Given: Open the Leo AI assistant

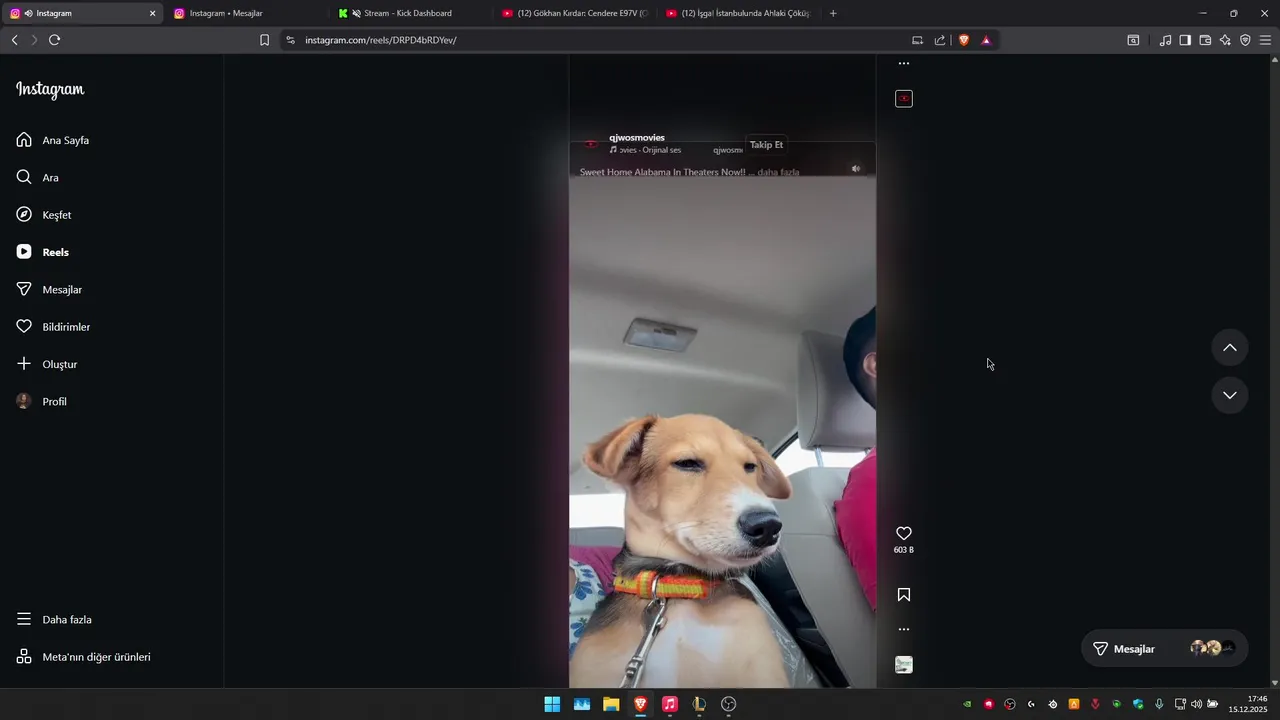Looking at the screenshot, I should point(1225,40).
